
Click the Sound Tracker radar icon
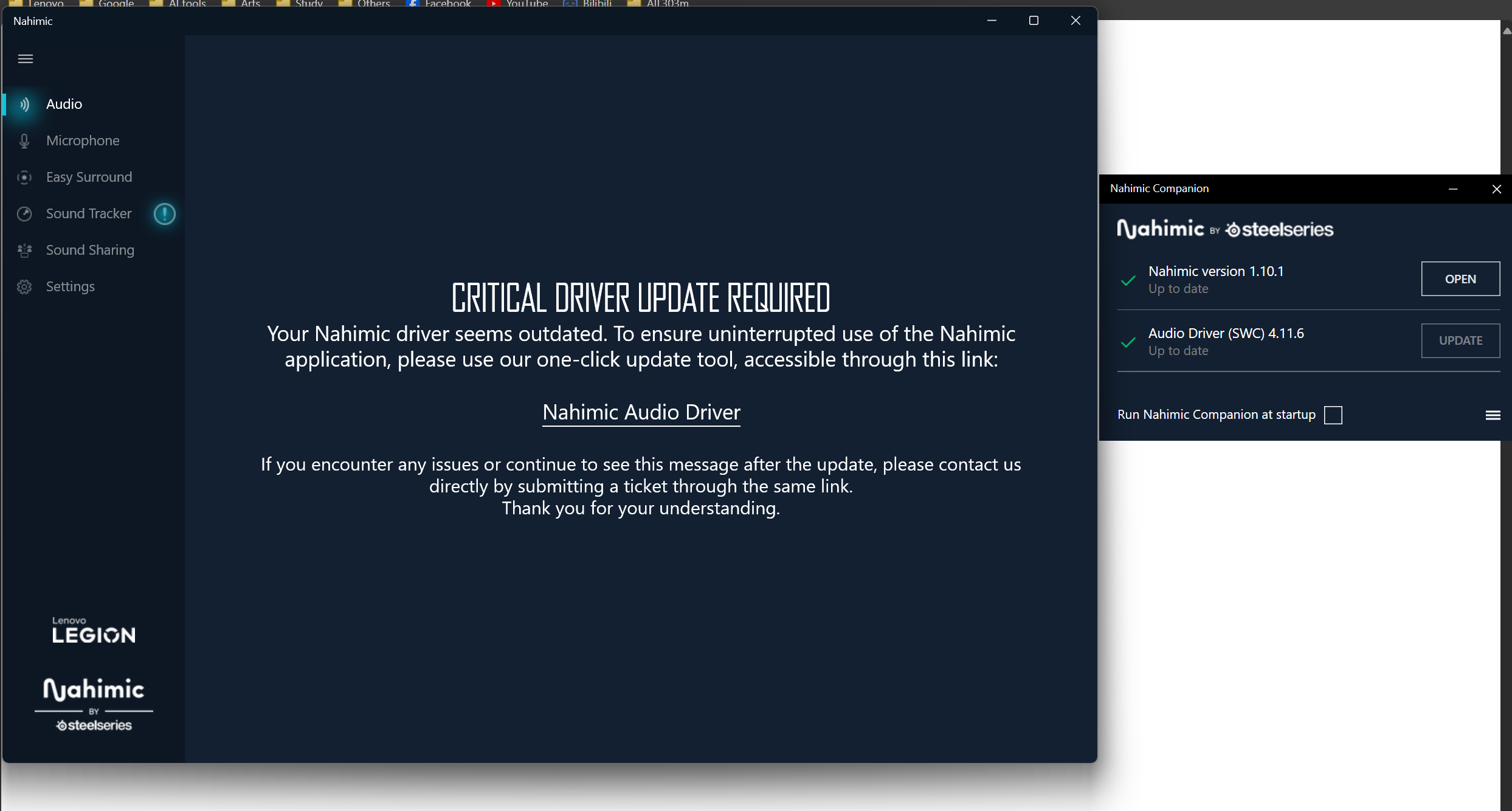(24, 214)
